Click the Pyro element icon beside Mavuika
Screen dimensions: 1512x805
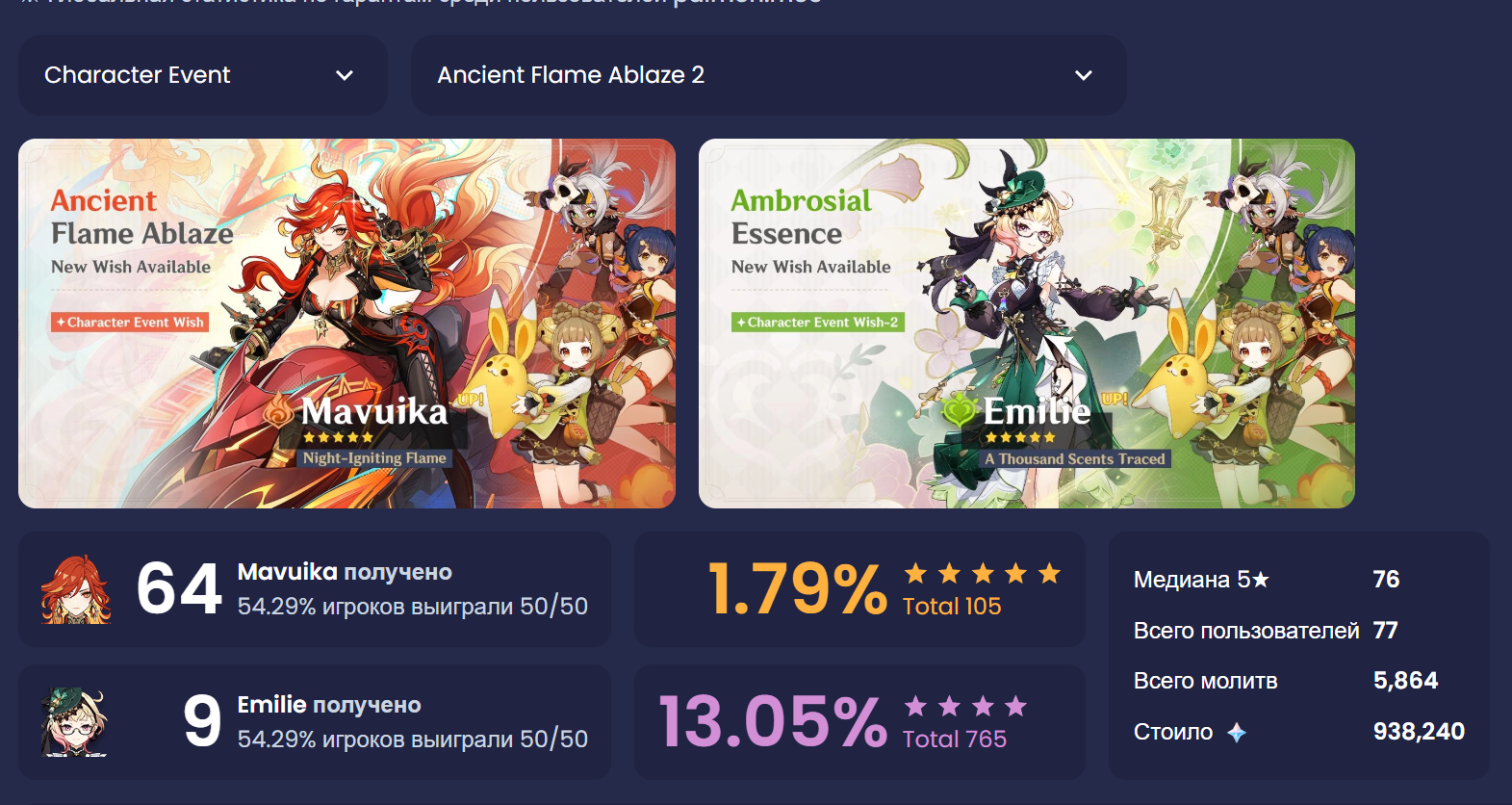click(280, 411)
